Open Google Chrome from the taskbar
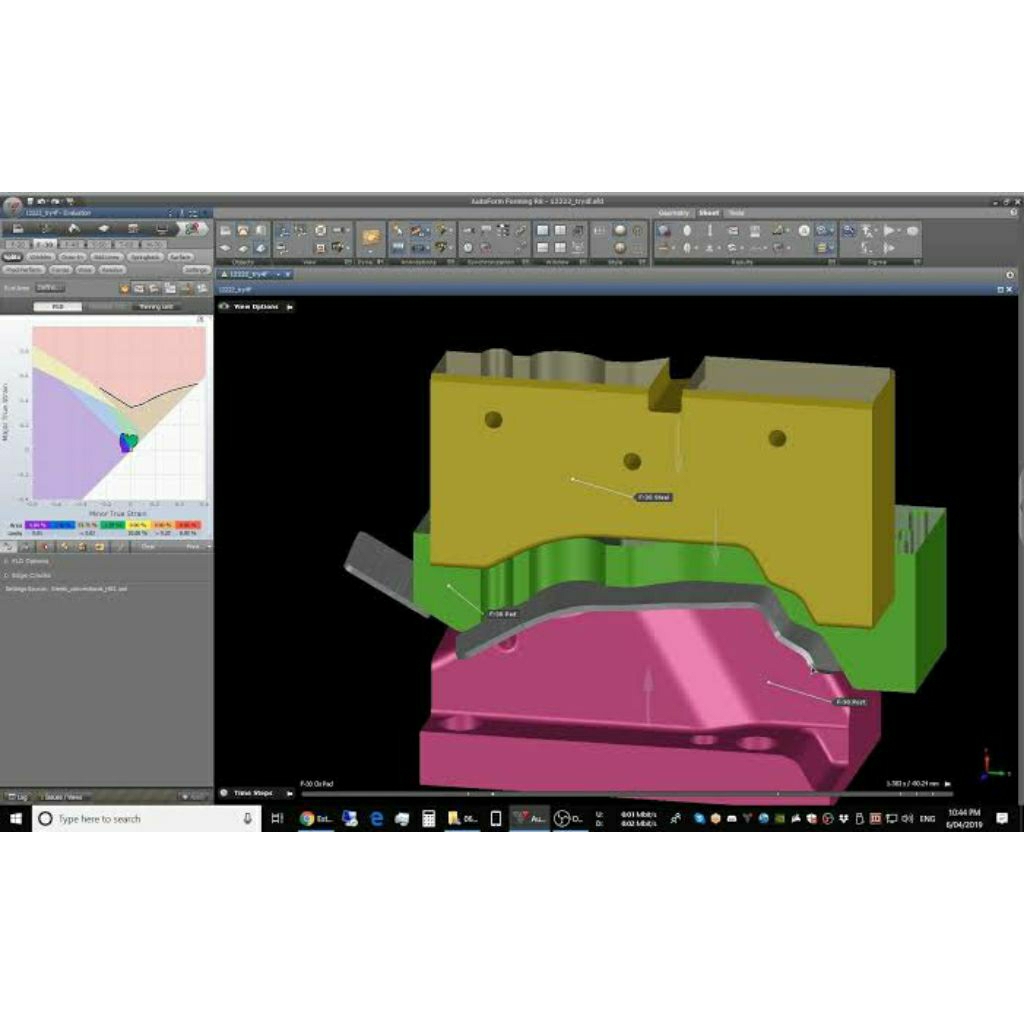 point(306,818)
